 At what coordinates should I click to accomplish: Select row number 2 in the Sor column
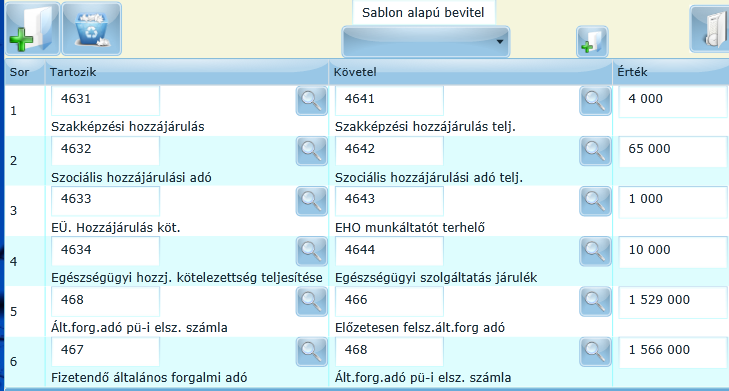pyautogui.click(x=13, y=161)
